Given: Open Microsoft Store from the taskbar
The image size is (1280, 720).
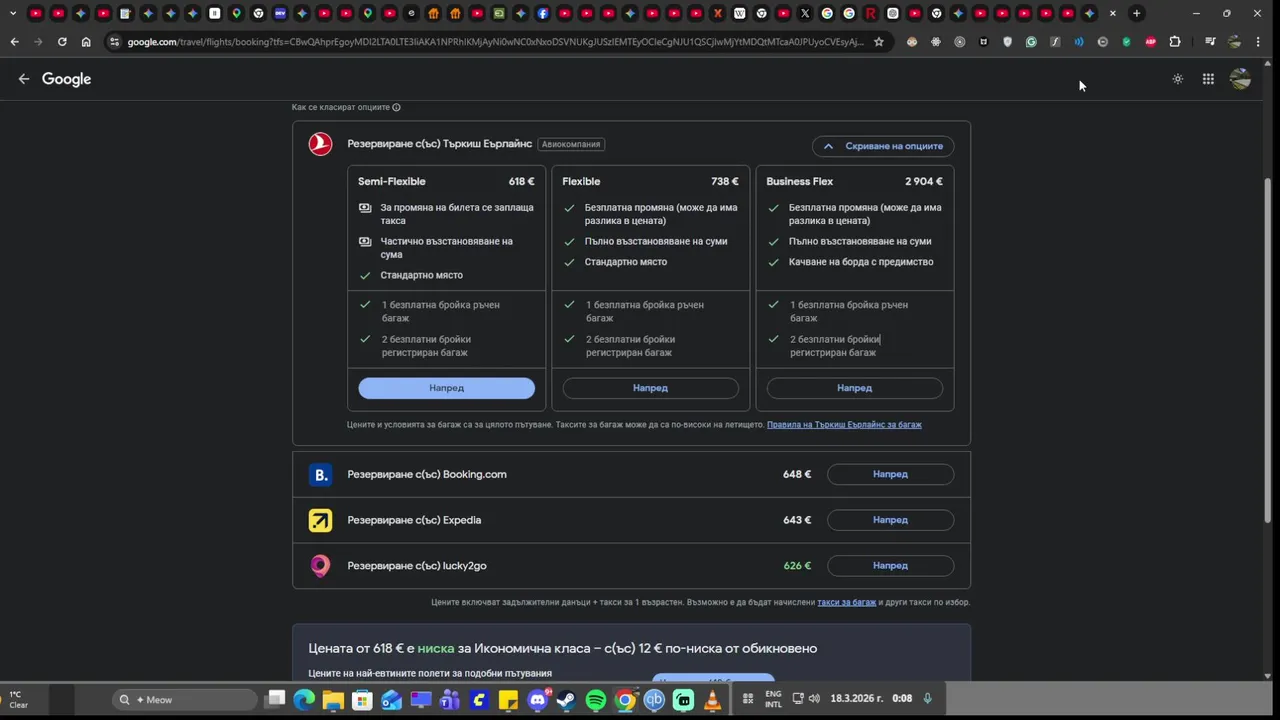Looking at the screenshot, I should pyautogui.click(x=362, y=700).
